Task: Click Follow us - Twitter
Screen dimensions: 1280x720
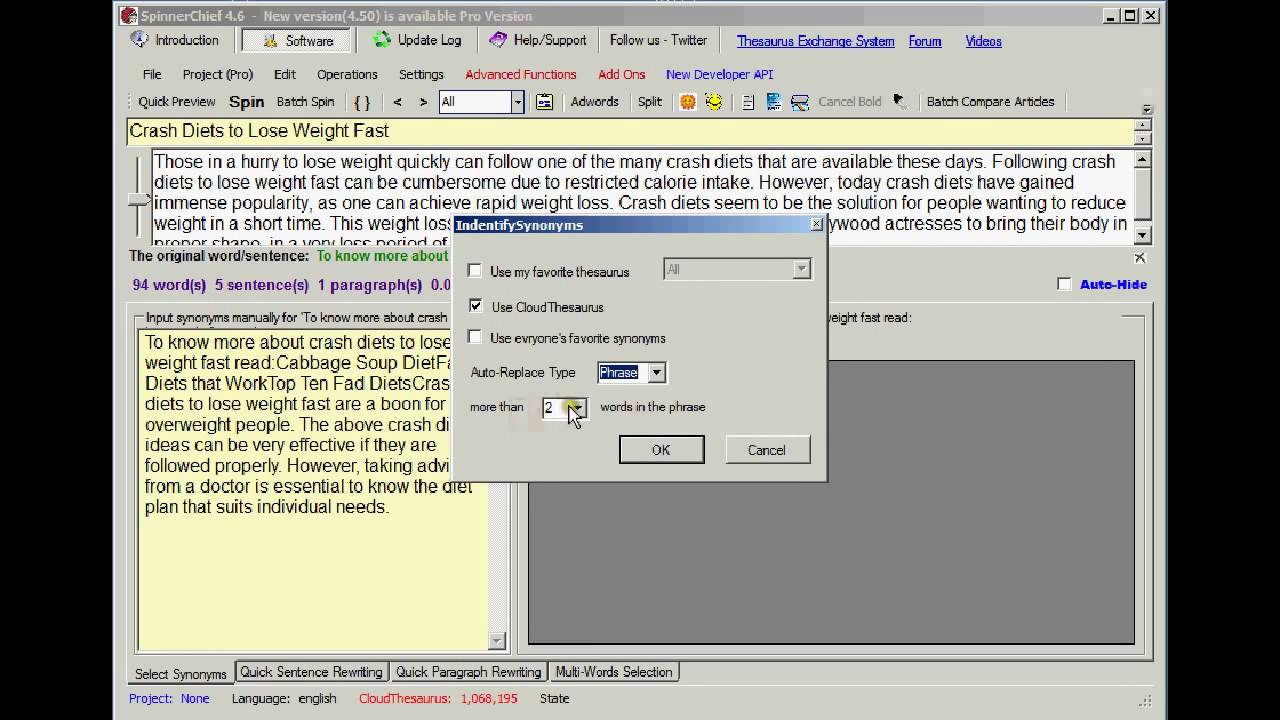Action: (x=658, y=40)
